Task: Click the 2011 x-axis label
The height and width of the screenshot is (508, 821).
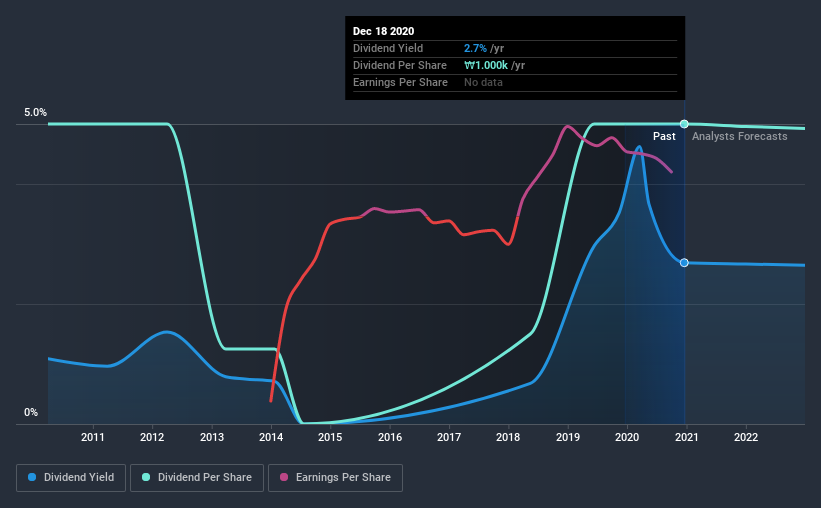Action: click(93, 437)
